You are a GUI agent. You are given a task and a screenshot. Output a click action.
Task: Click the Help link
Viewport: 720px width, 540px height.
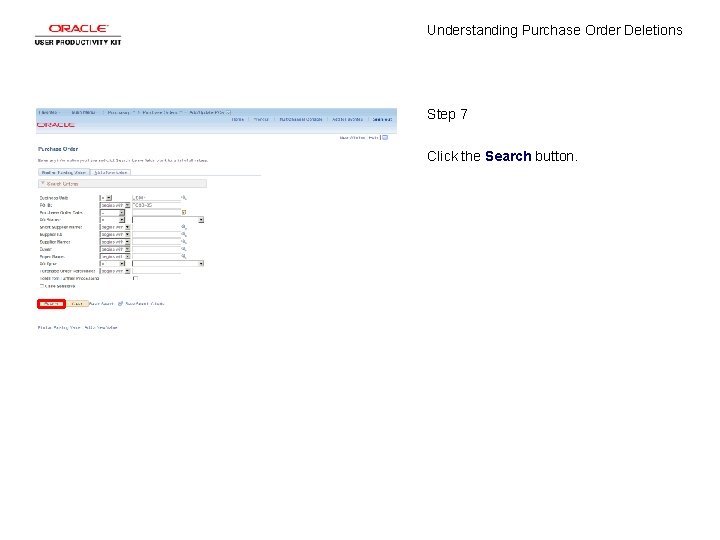coord(373,138)
